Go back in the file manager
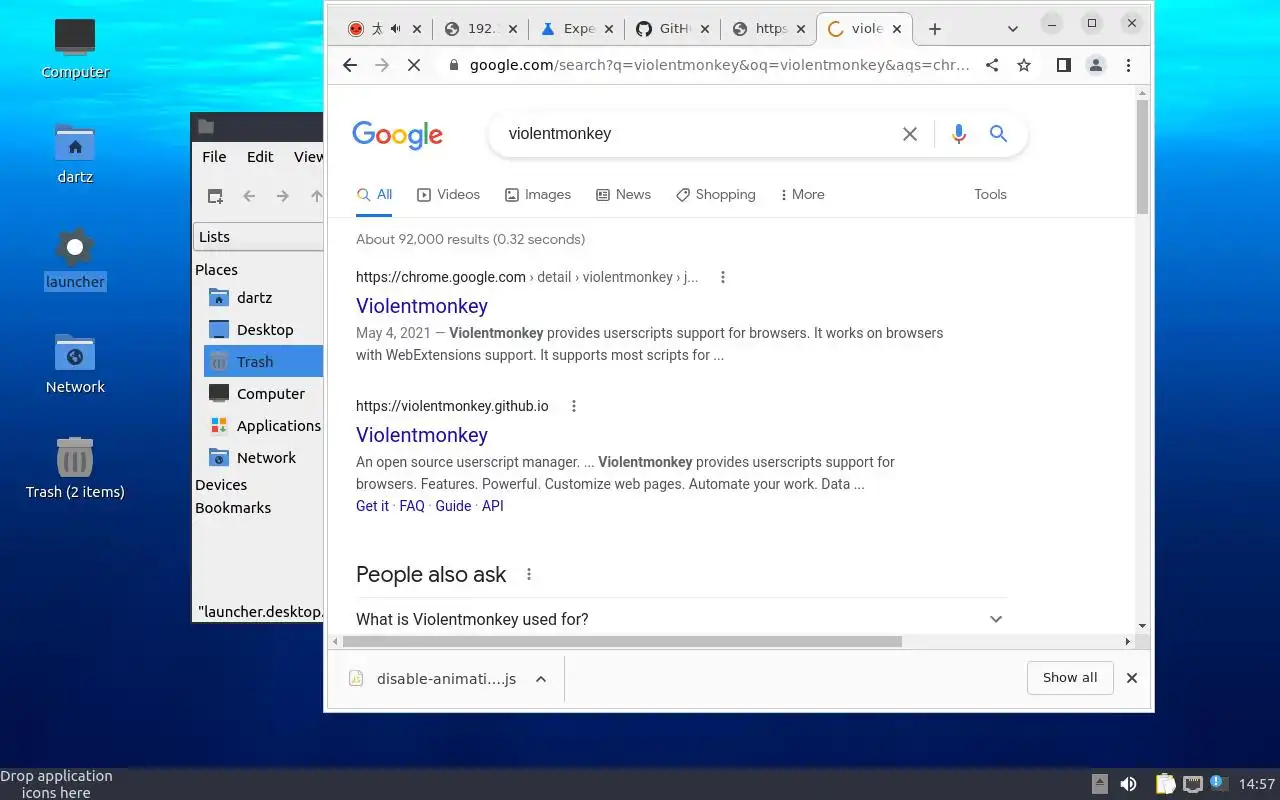This screenshot has width=1280, height=800. (x=249, y=196)
